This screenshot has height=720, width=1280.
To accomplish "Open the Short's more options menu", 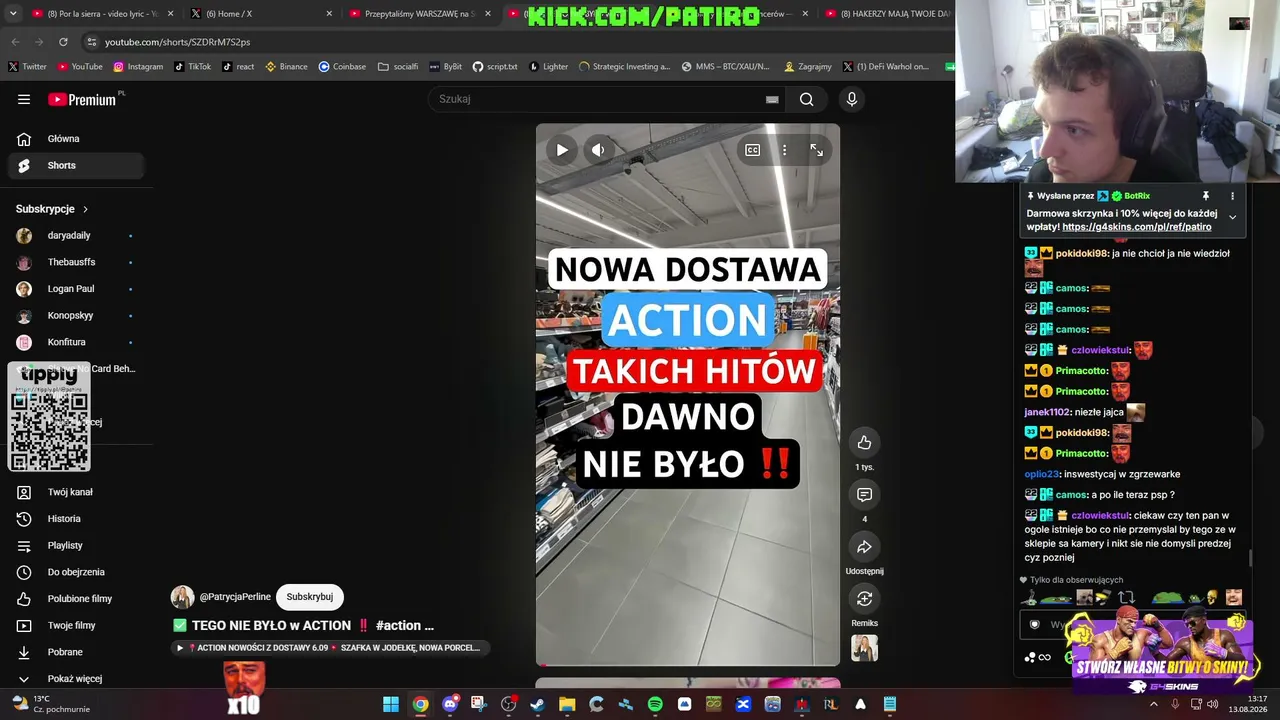I will [x=785, y=150].
